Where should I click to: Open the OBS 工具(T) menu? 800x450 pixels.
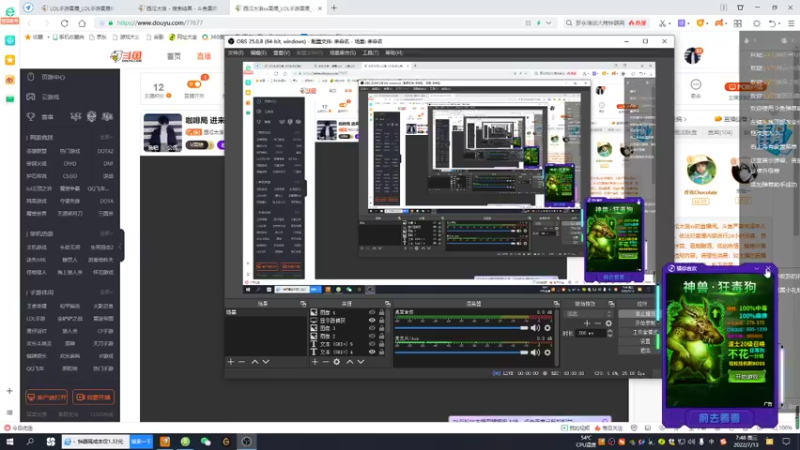point(370,53)
